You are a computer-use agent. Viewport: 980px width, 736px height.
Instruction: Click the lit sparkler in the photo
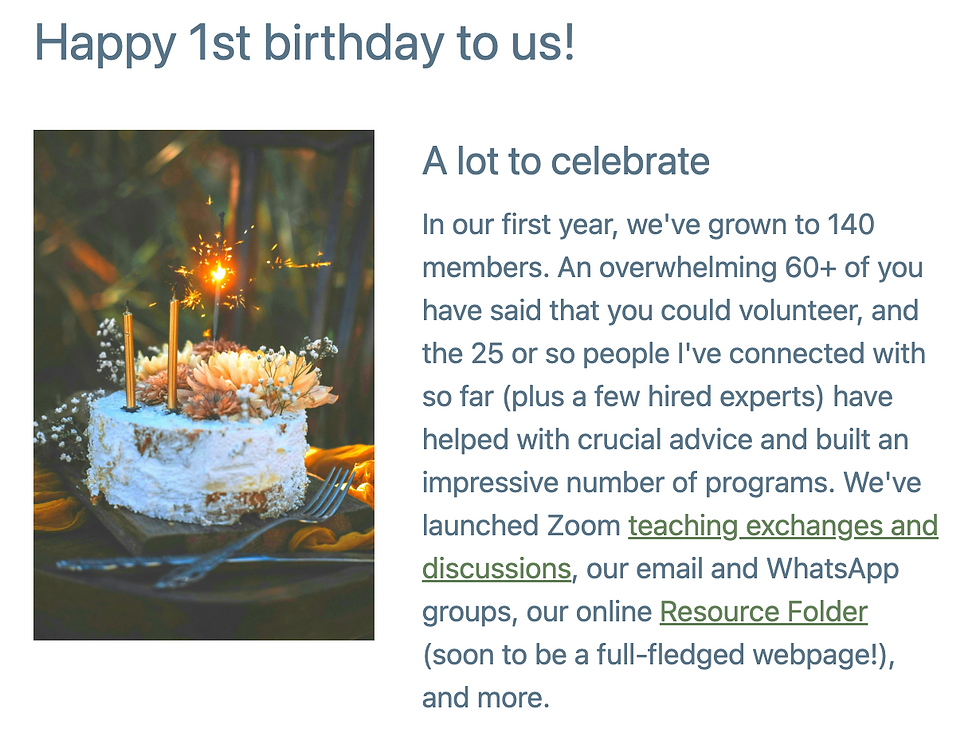coord(218,272)
